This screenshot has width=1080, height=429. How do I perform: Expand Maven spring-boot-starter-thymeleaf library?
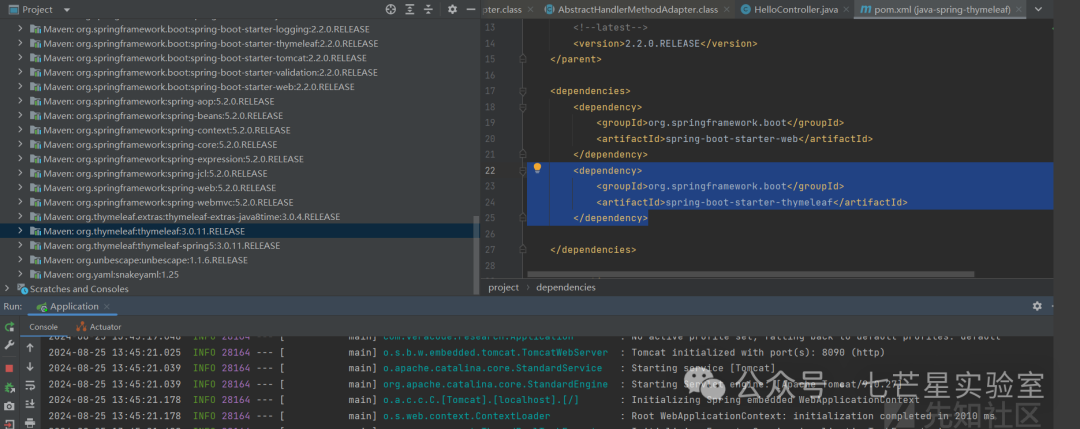point(21,43)
